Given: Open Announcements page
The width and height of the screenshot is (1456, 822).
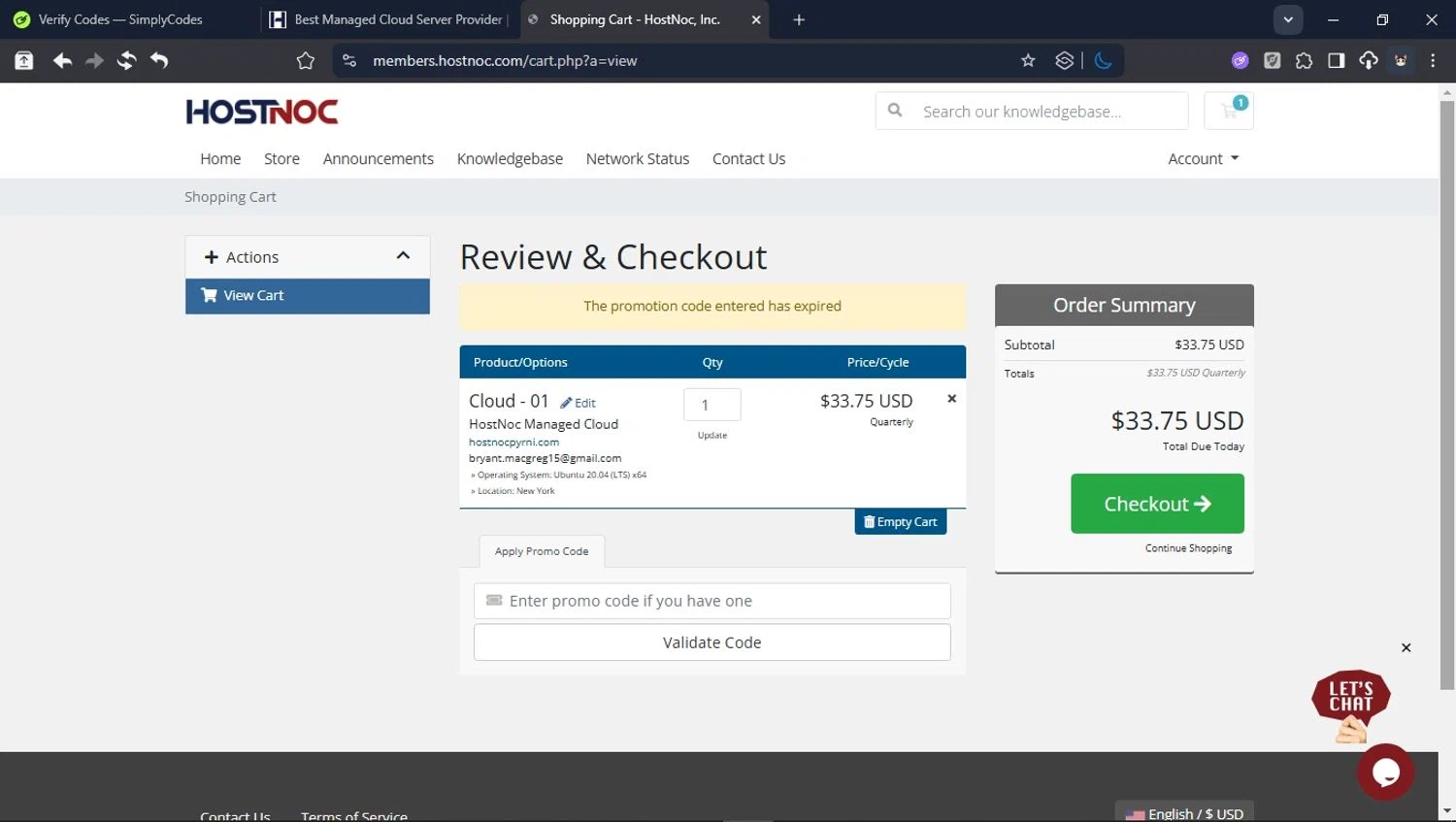Looking at the screenshot, I should coord(379,159).
